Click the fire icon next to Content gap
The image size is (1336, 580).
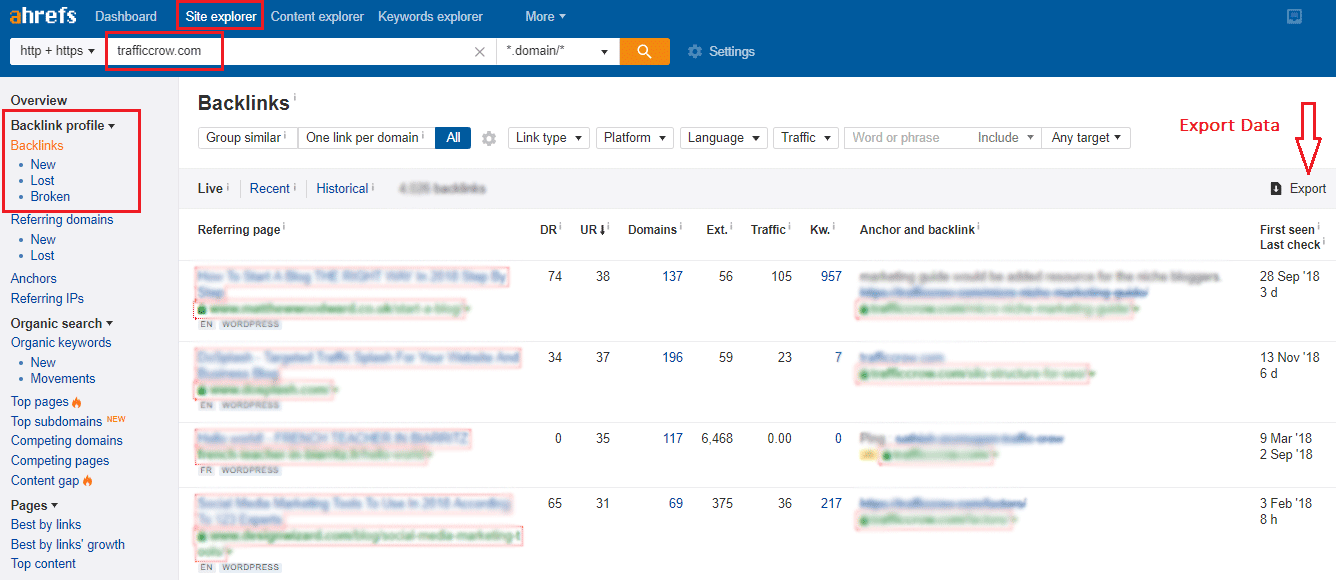[87, 481]
